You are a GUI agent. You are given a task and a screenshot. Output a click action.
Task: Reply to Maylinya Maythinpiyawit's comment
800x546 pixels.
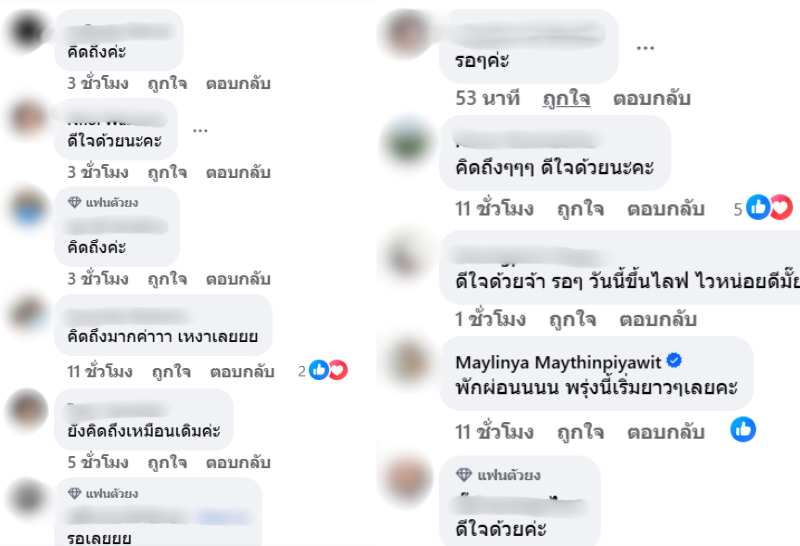point(666,432)
